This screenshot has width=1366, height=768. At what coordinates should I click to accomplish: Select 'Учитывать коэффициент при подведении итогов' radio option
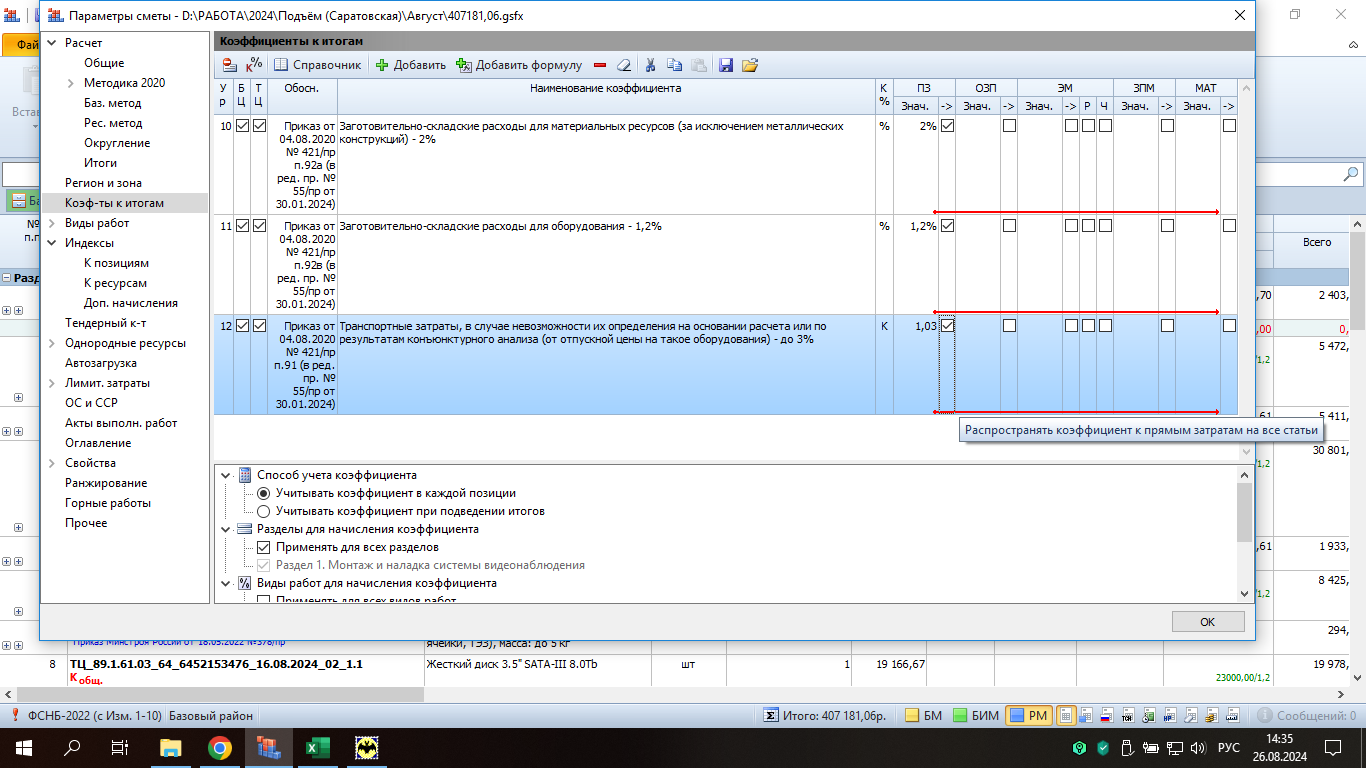264,511
